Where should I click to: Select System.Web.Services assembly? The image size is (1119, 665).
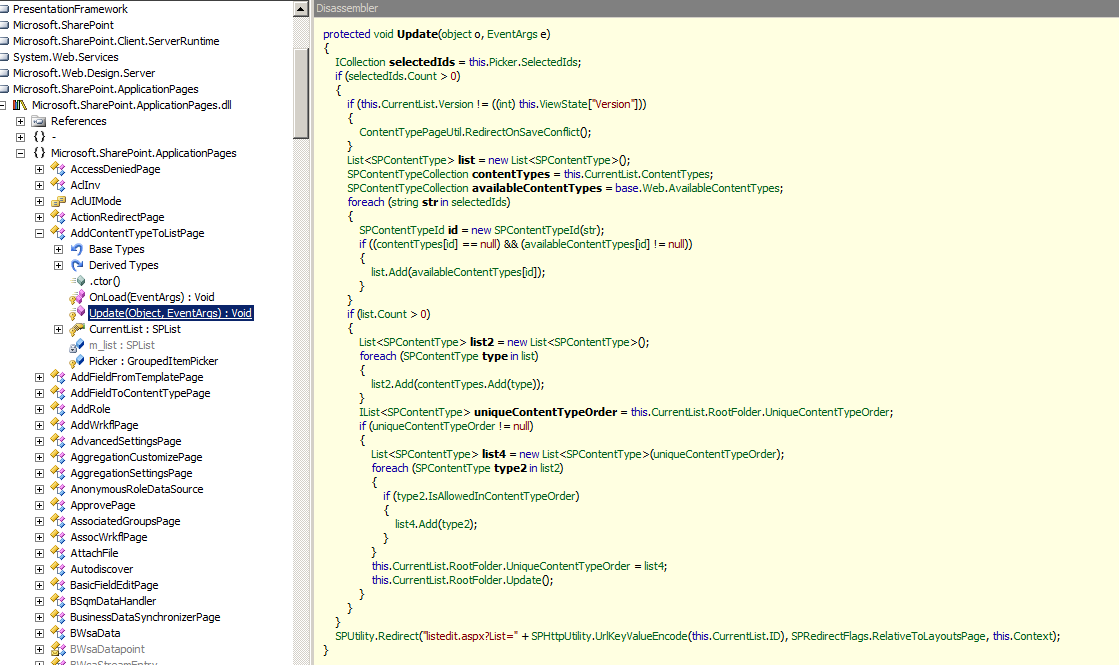coord(66,57)
